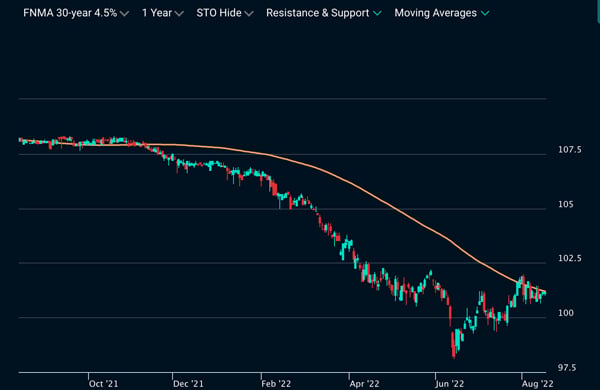This screenshot has width=600, height=390.
Task: Click the 107.5 price axis label
Action: click(569, 150)
